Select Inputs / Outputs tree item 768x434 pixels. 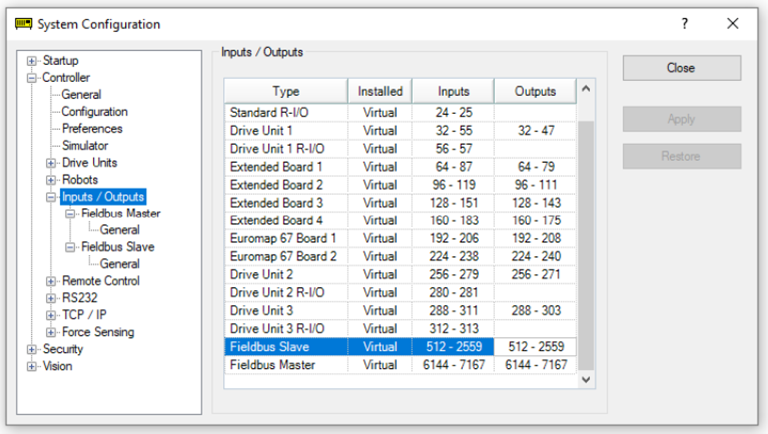point(103,197)
